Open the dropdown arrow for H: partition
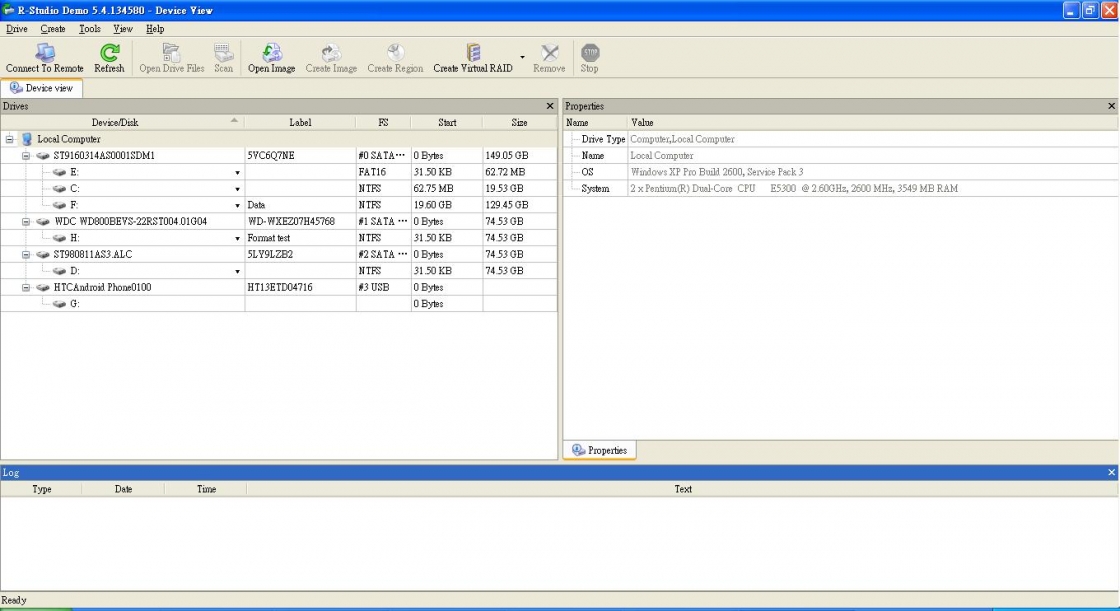Image resolution: width=1120 pixels, height=611 pixels. click(237, 239)
